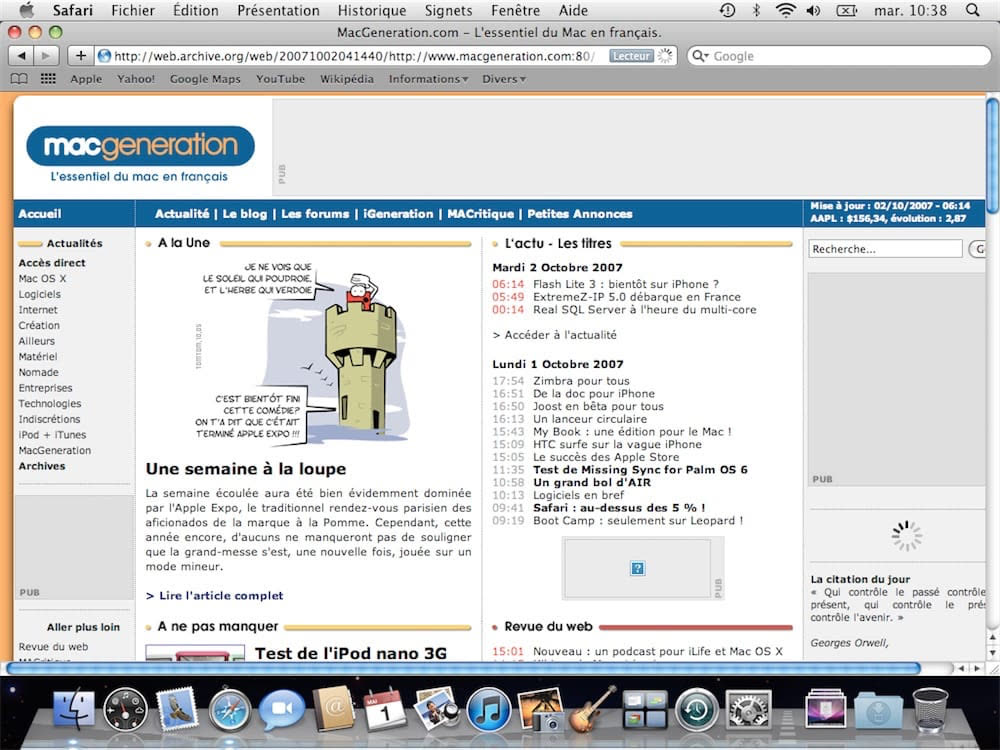The width and height of the screenshot is (1000, 750).
Task: Expand the Informations bookmarks folder
Action: (428, 79)
